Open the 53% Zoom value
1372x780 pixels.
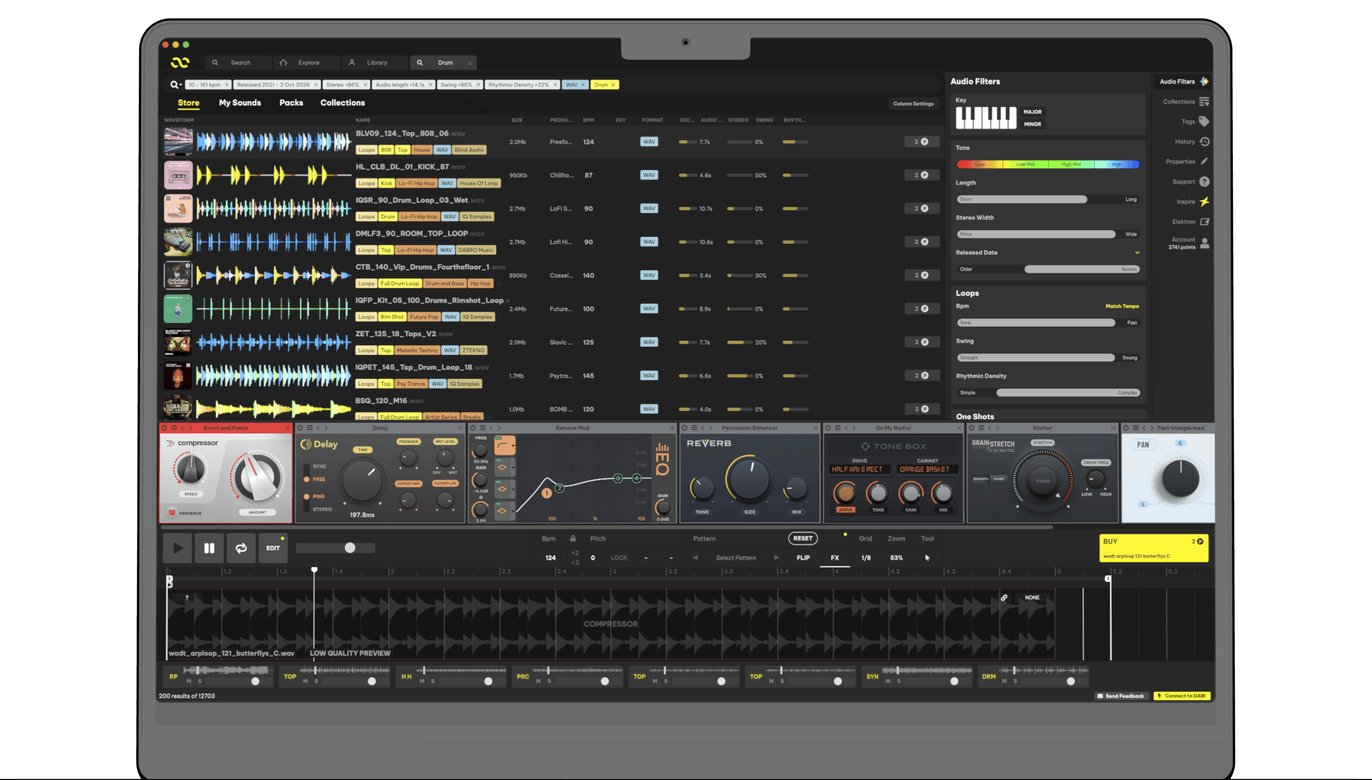coord(896,558)
